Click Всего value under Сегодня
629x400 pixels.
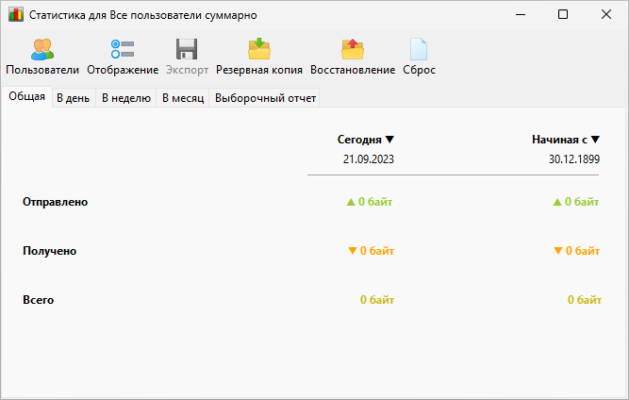tap(377, 300)
